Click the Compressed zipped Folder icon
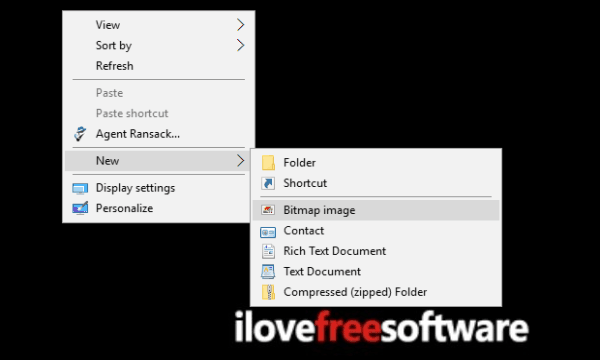 (268, 292)
